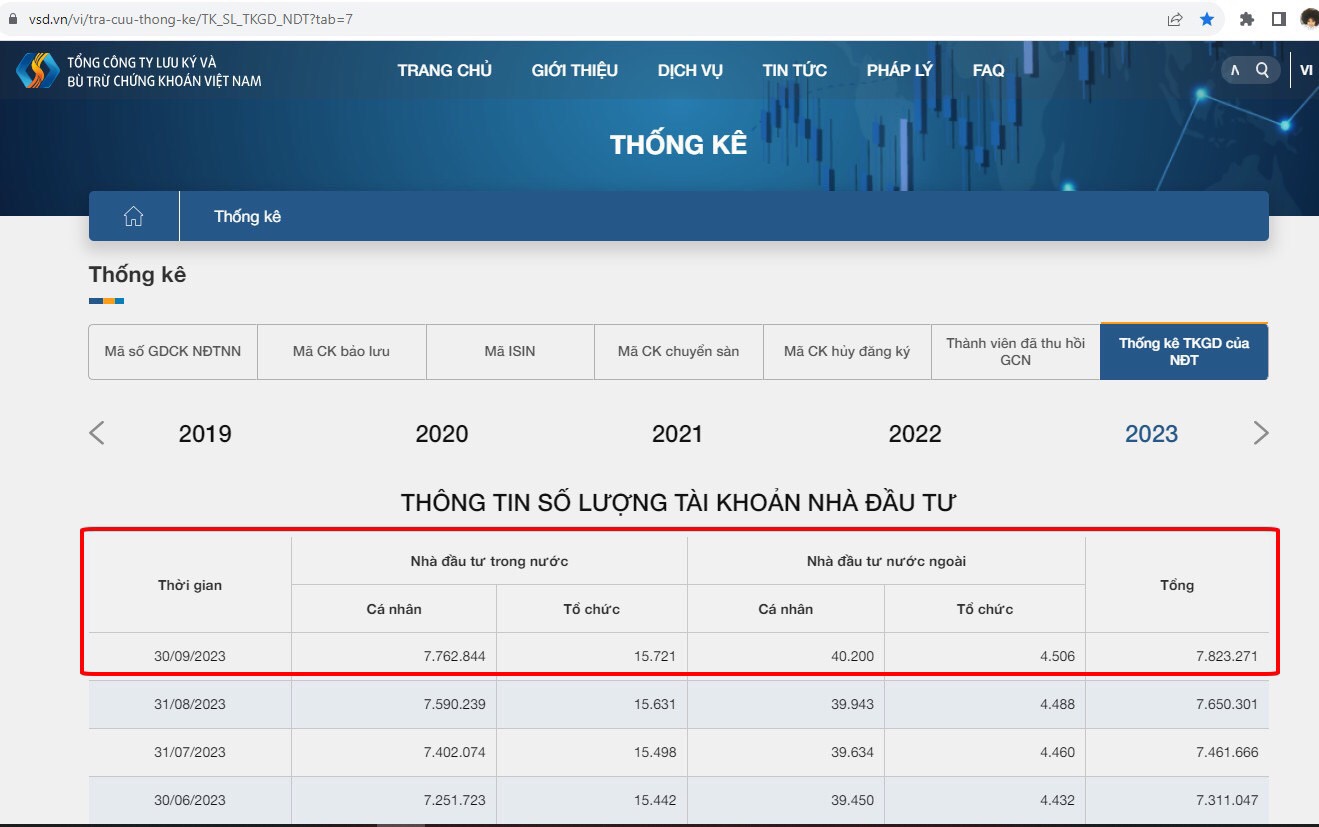Click the VSD logo in header
This screenshot has height=827, width=1319.
click(x=37, y=70)
